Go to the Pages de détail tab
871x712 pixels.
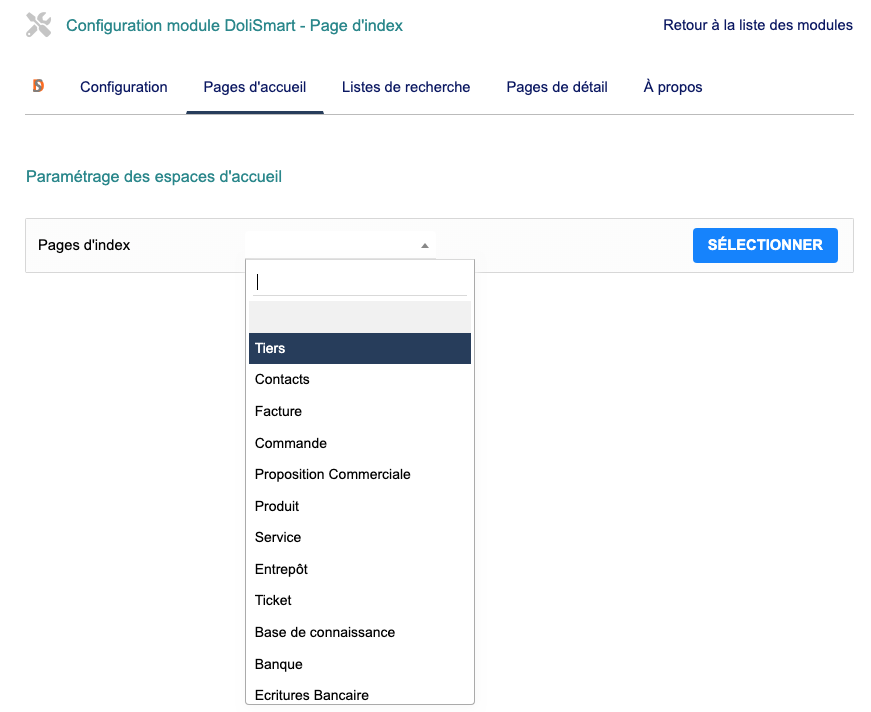(x=557, y=87)
